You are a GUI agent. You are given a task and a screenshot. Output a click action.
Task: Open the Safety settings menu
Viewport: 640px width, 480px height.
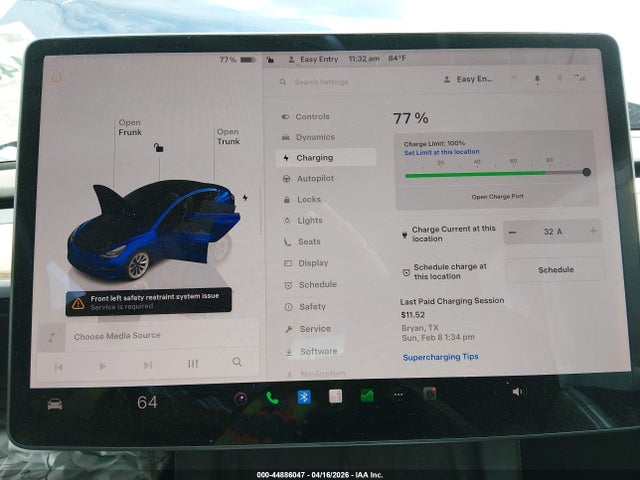[x=305, y=307]
